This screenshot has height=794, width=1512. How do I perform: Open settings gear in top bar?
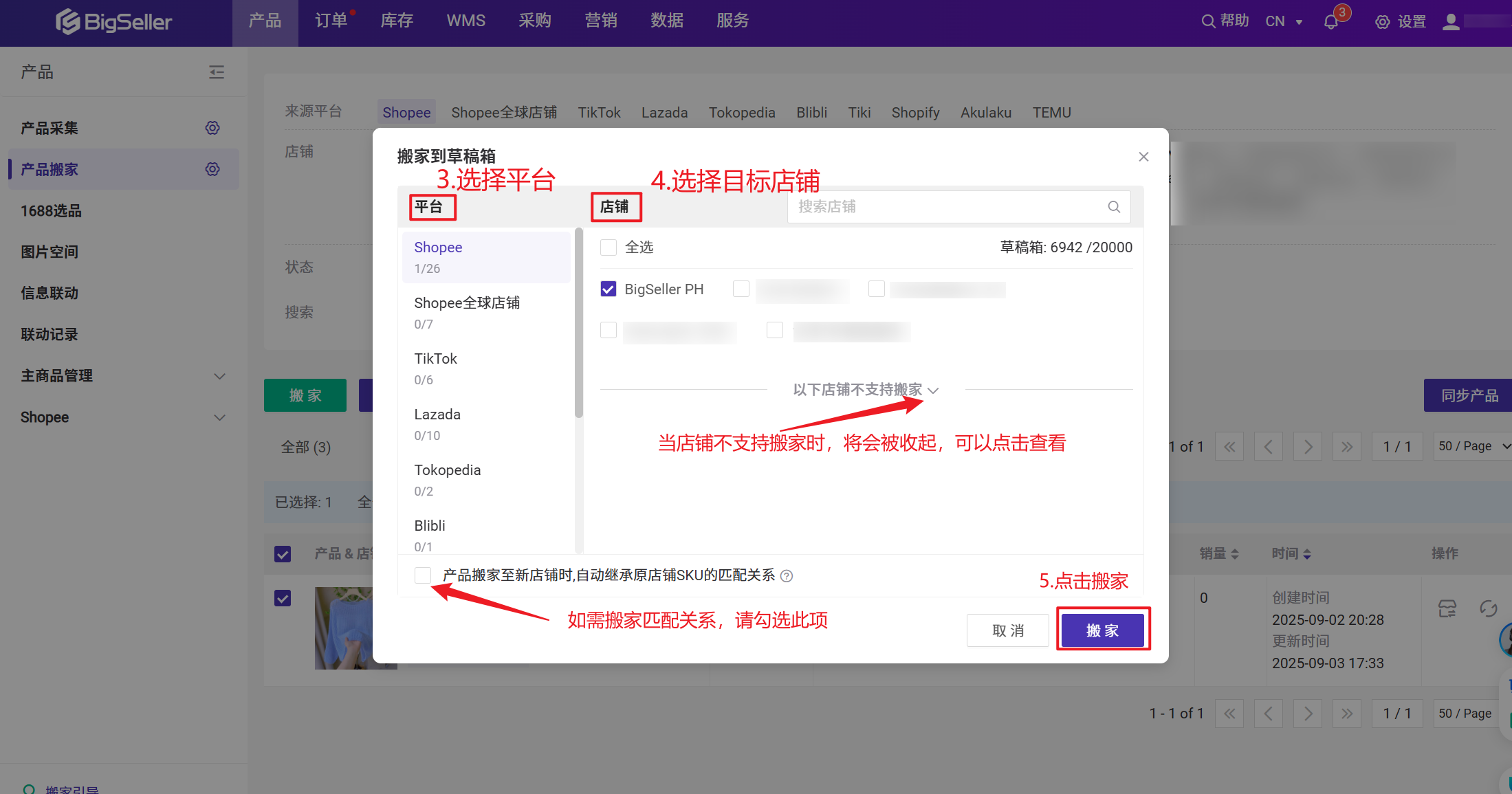[x=1382, y=22]
